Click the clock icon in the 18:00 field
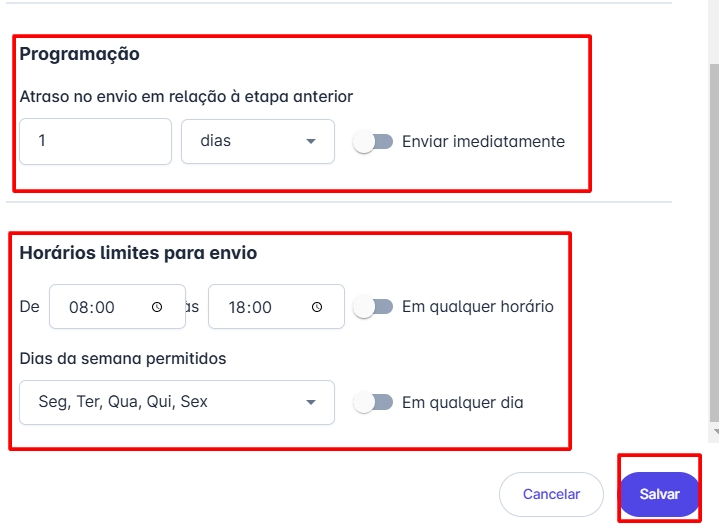This screenshot has height=529, width=719. click(x=317, y=308)
